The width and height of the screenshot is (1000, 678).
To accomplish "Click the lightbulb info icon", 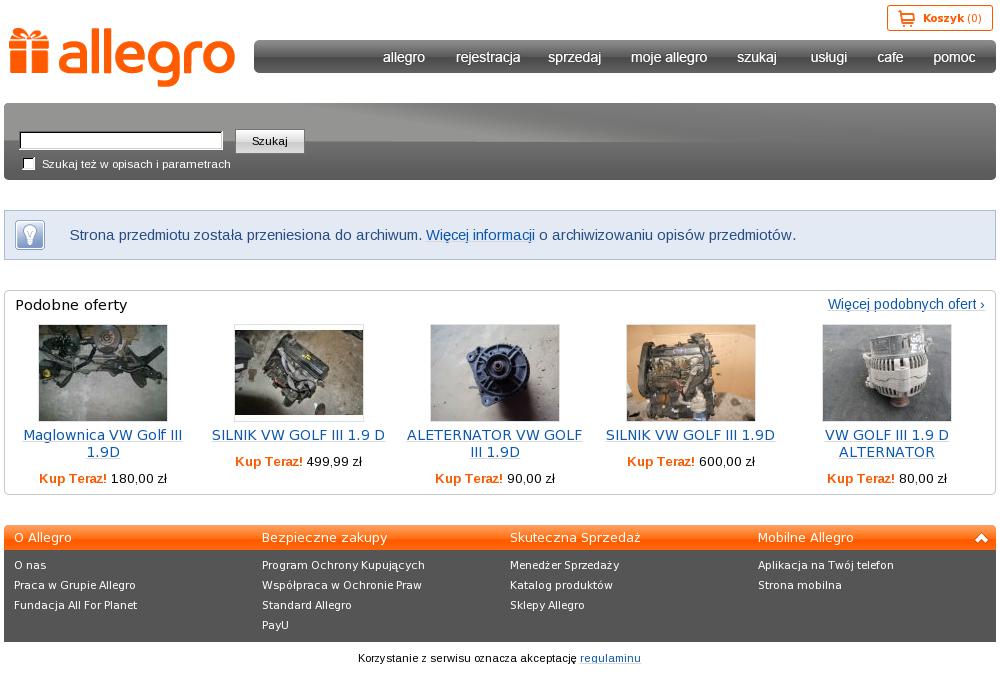I will coord(30,235).
